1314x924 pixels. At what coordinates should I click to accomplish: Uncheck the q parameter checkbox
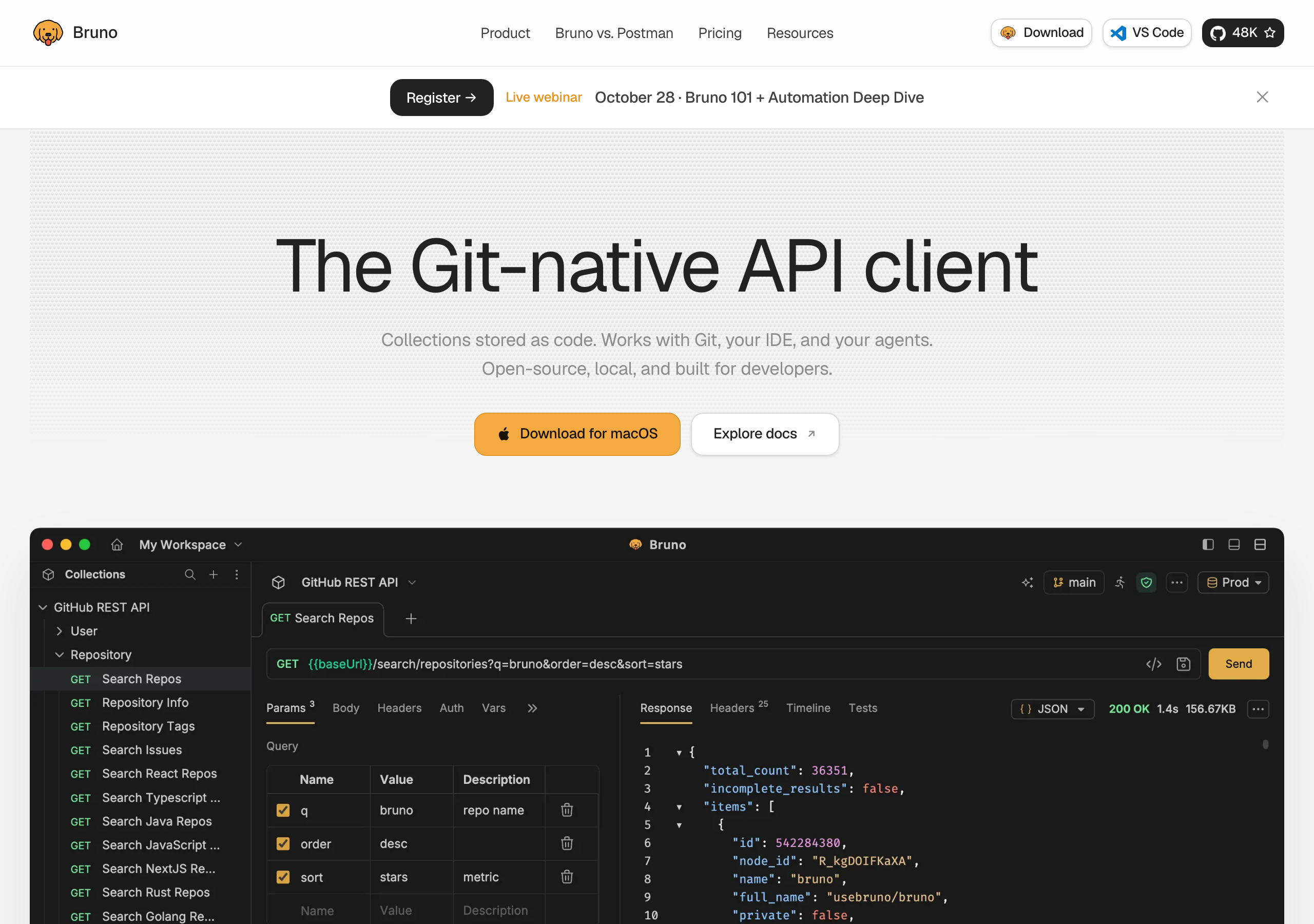tap(283, 810)
